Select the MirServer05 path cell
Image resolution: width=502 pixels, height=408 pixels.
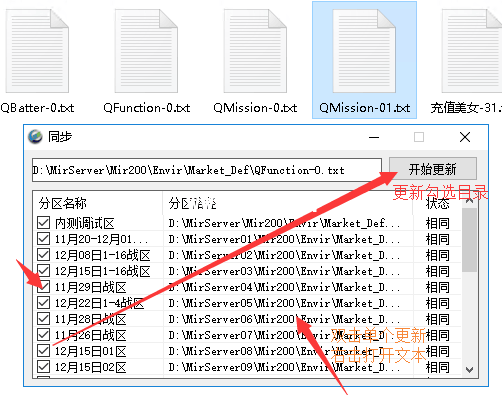(x=284, y=303)
